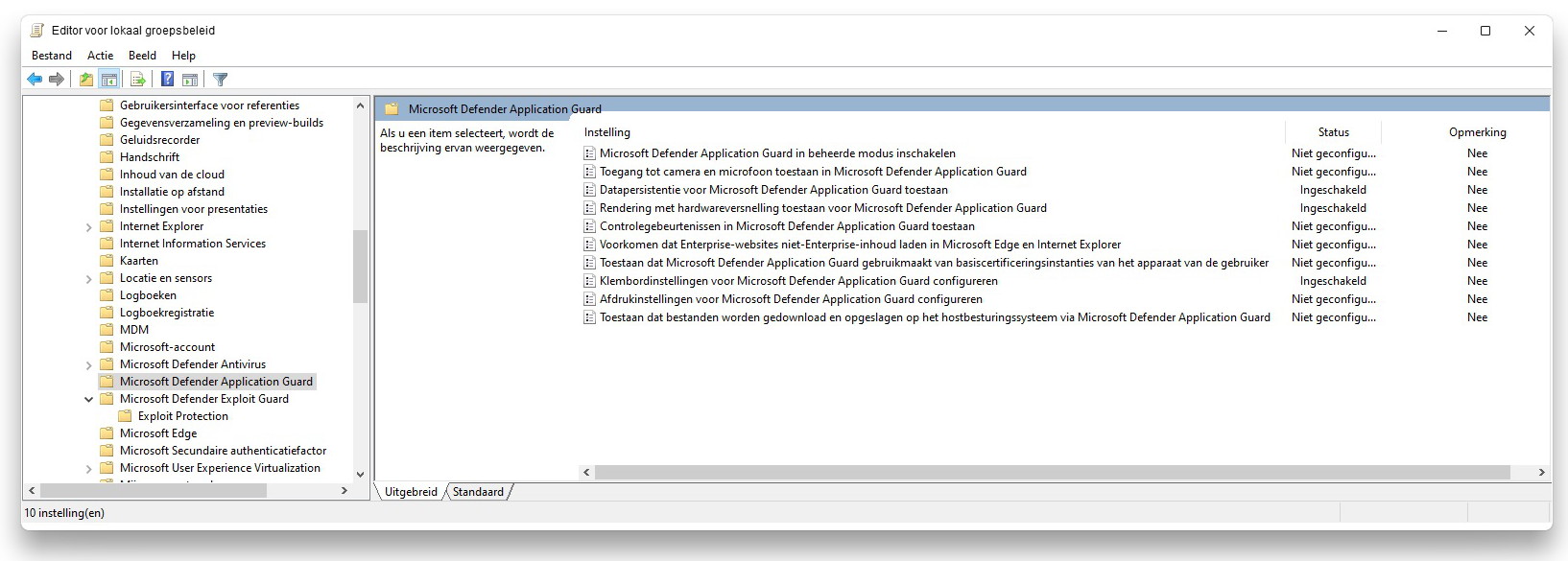Image resolution: width=1568 pixels, height=561 pixels.
Task: Click policy icon for Datapersistentie setting
Action: (589, 190)
